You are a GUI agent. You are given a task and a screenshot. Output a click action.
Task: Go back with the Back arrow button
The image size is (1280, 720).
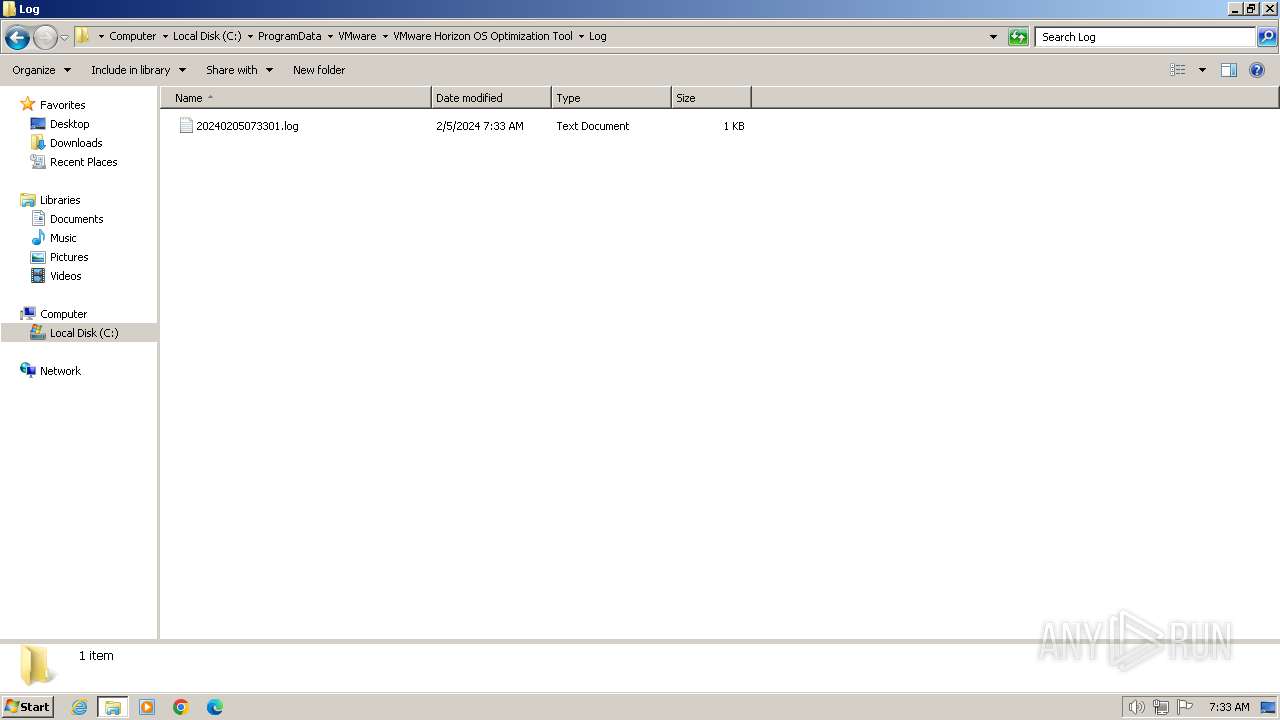(x=17, y=37)
